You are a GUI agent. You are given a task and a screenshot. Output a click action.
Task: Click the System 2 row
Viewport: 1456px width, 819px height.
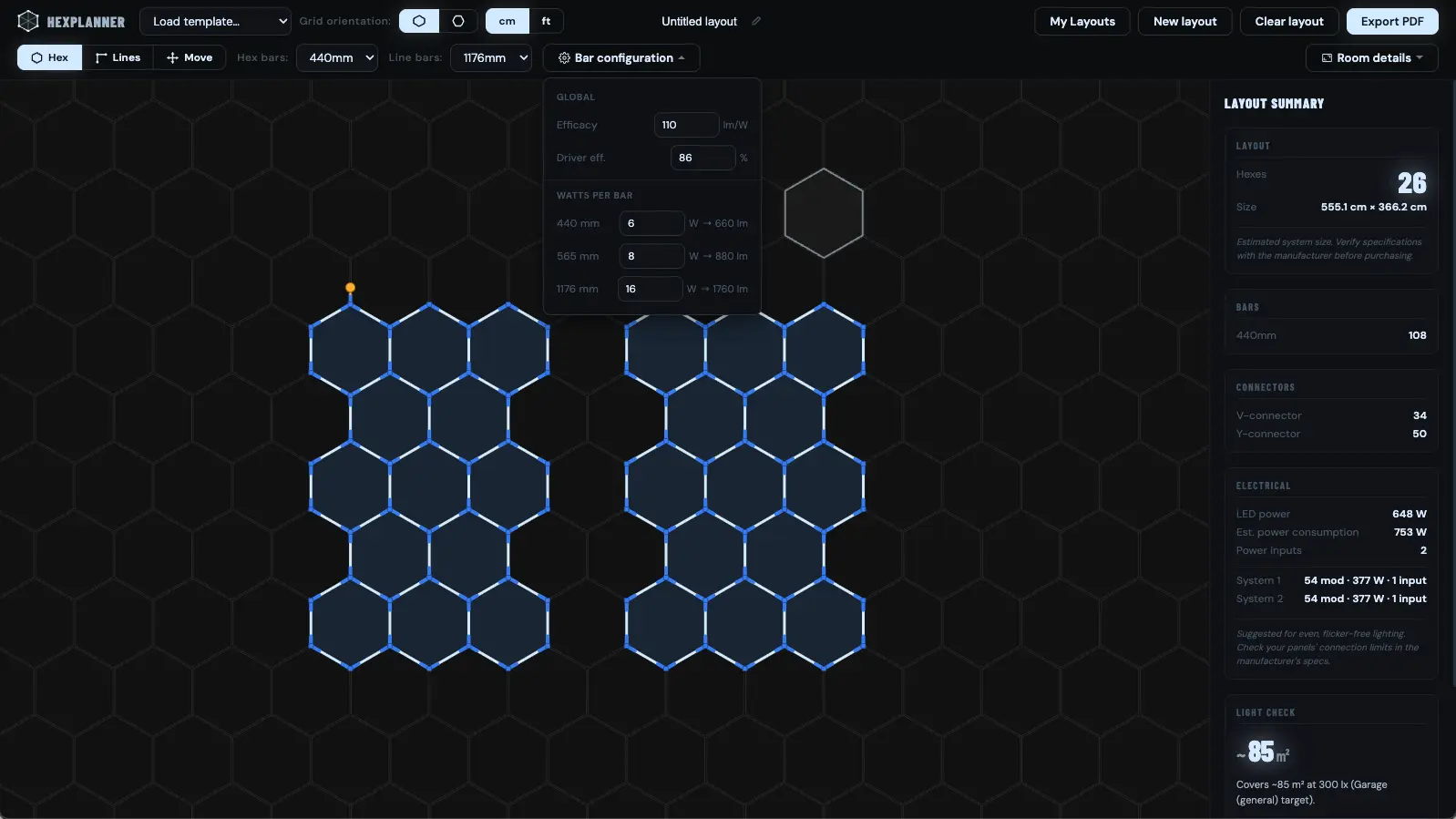[1331, 599]
